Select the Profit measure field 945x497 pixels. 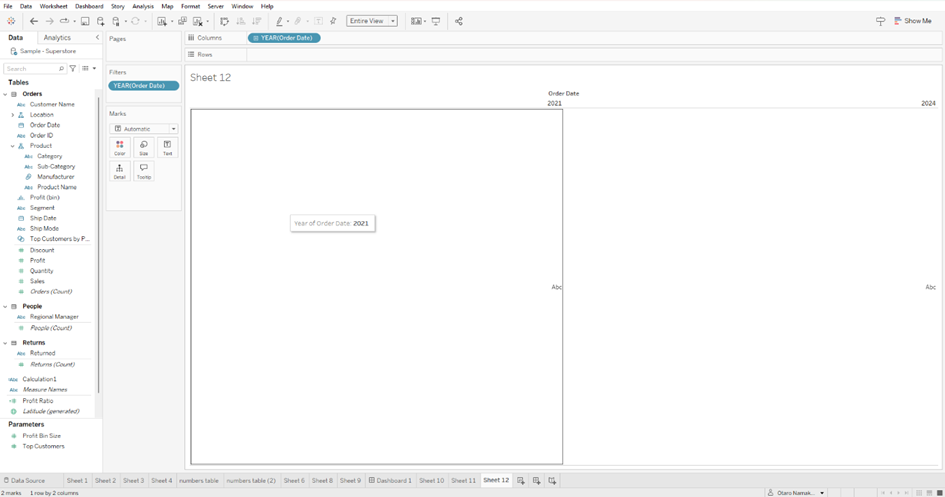pos(37,260)
